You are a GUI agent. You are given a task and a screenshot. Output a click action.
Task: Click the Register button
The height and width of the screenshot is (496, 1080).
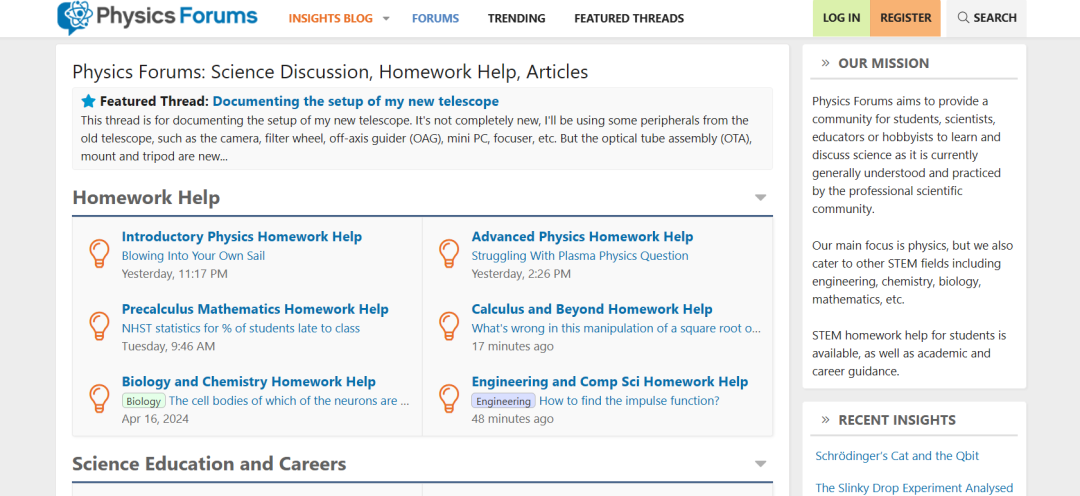(905, 18)
